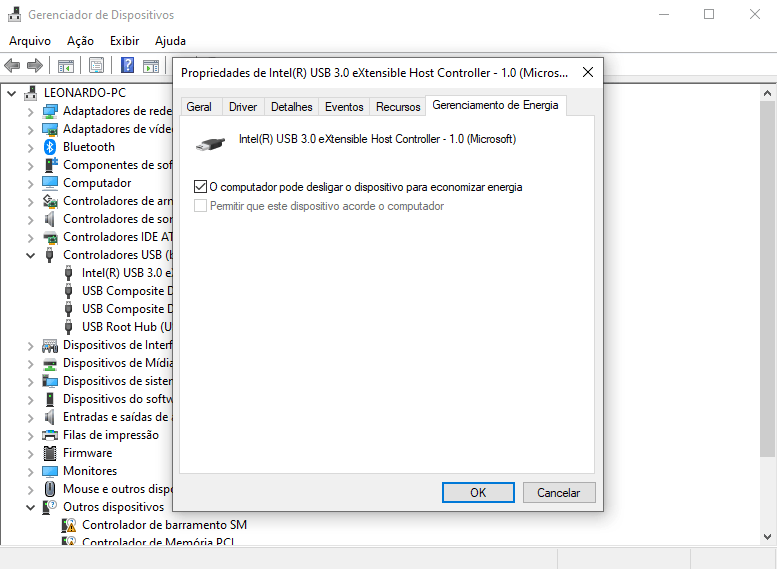Click the Dispositivos de Mídia icon
This screenshot has width=777, height=569.
pos(50,363)
